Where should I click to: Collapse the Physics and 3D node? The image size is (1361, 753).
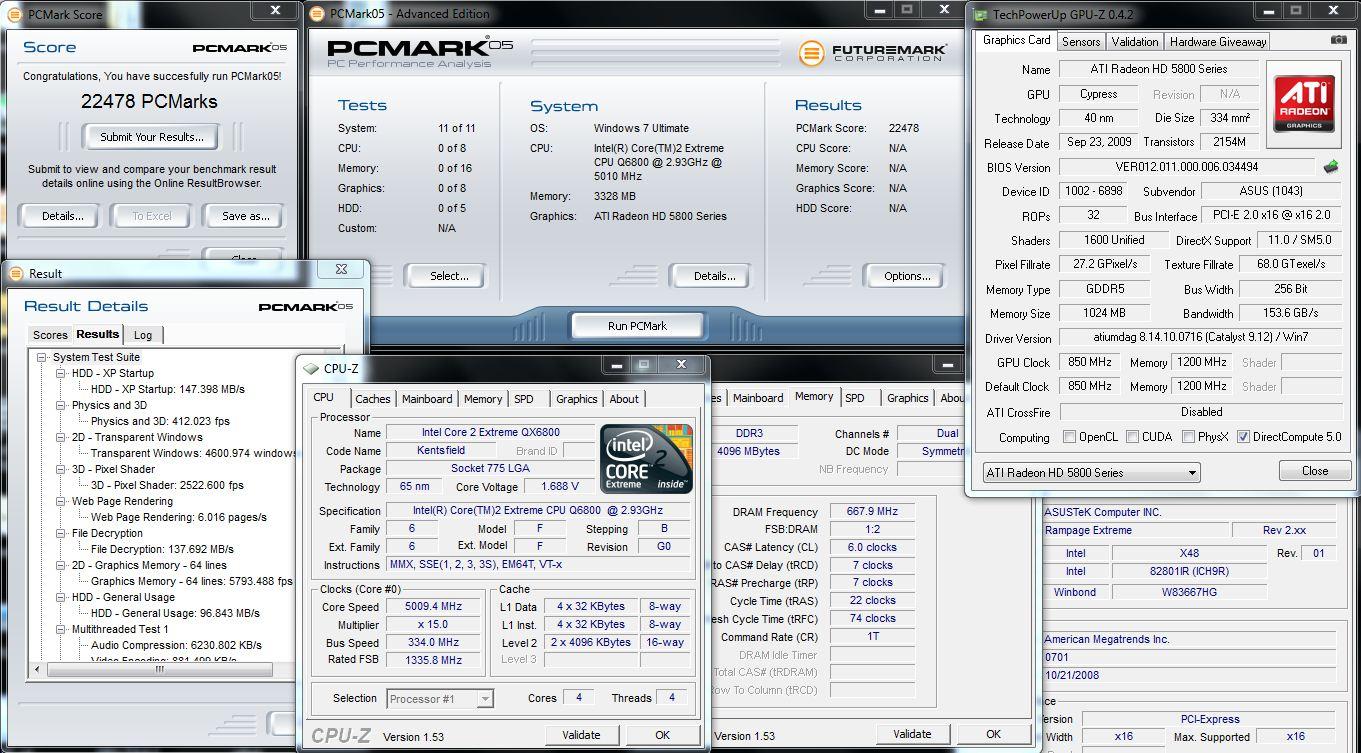(x=61, y=405)
